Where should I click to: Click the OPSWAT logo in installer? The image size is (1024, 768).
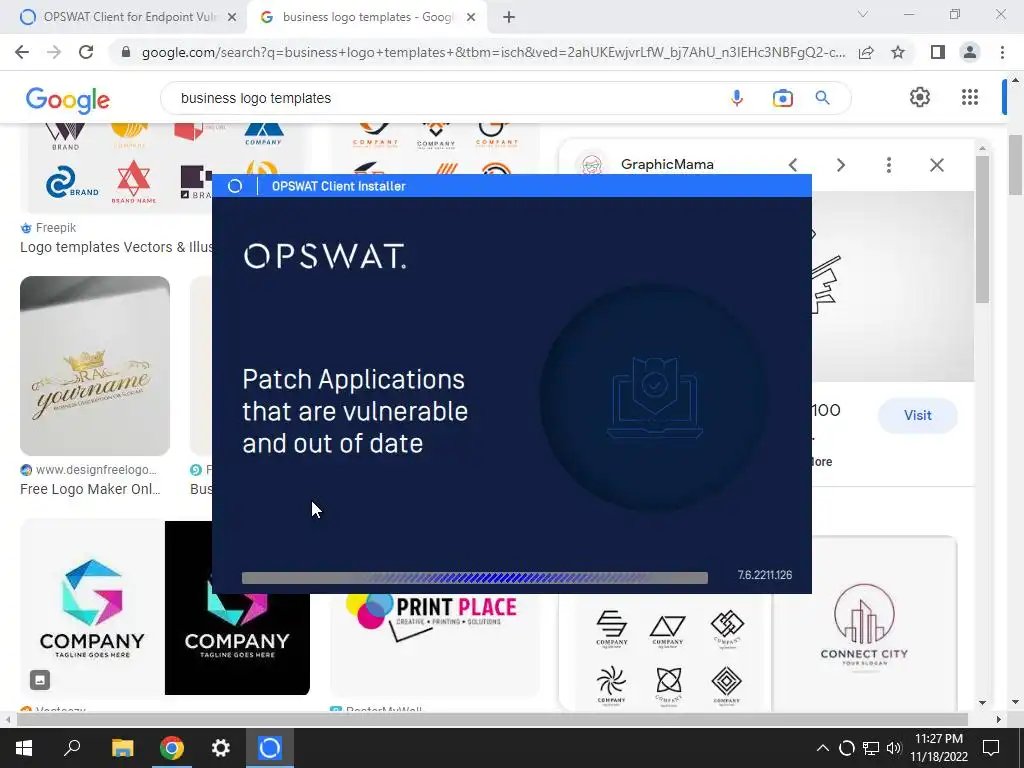coord(325,256)
